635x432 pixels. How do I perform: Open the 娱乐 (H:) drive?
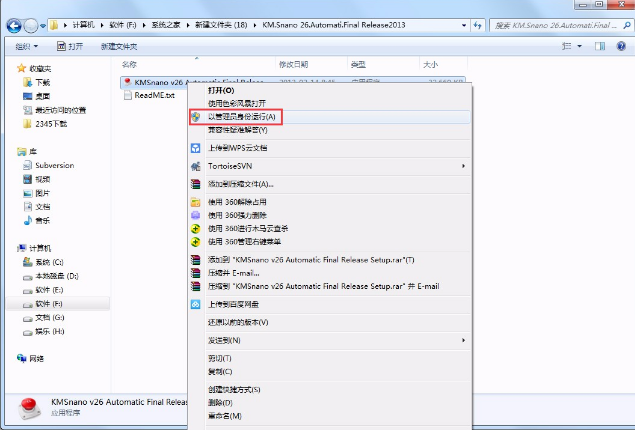[x=49, y=331]
